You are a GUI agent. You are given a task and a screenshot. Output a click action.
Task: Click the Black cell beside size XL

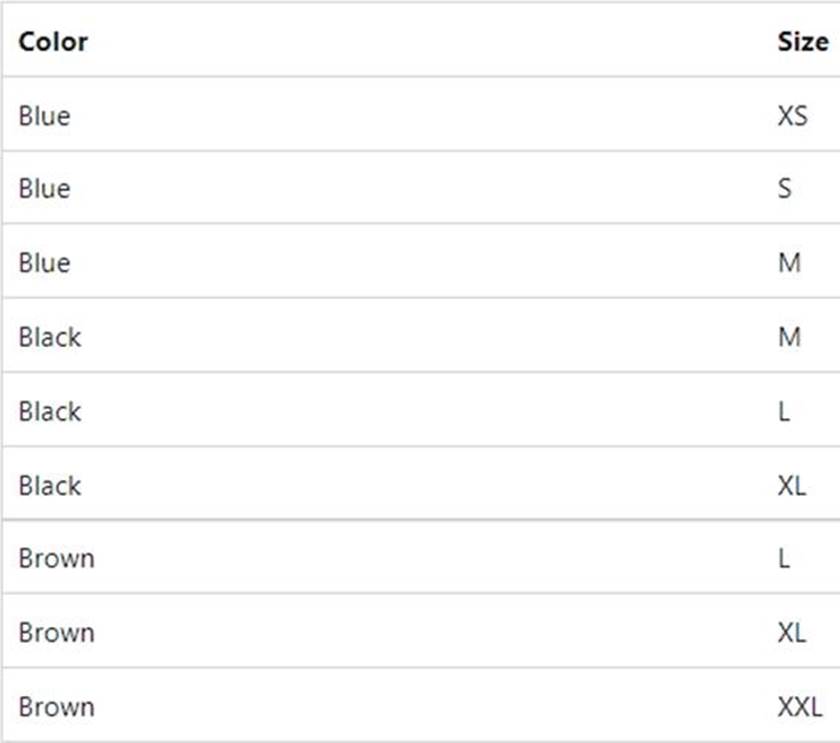[x=49, y=485]
